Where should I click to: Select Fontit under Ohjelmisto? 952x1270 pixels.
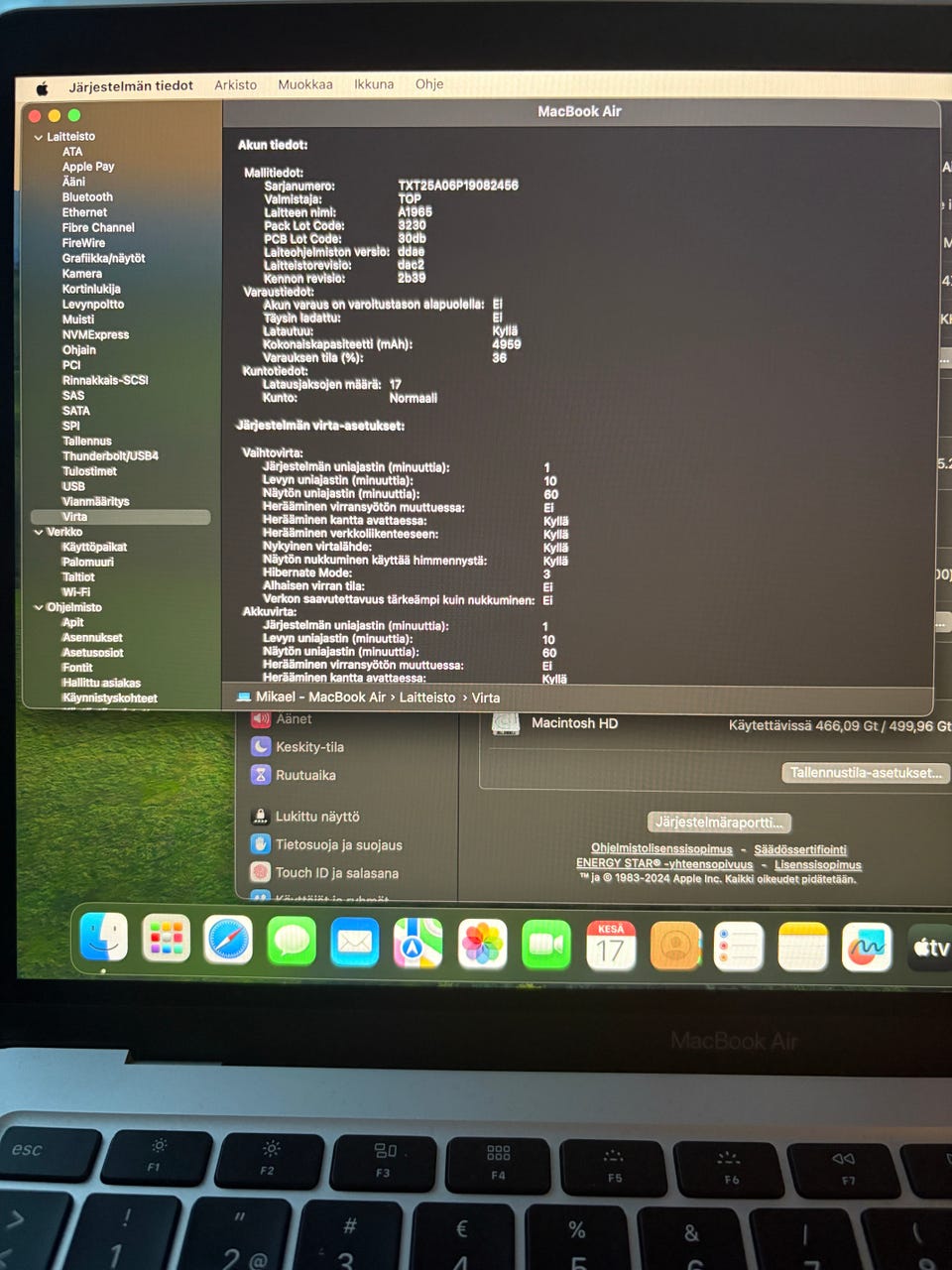click(x=77, y=668)
